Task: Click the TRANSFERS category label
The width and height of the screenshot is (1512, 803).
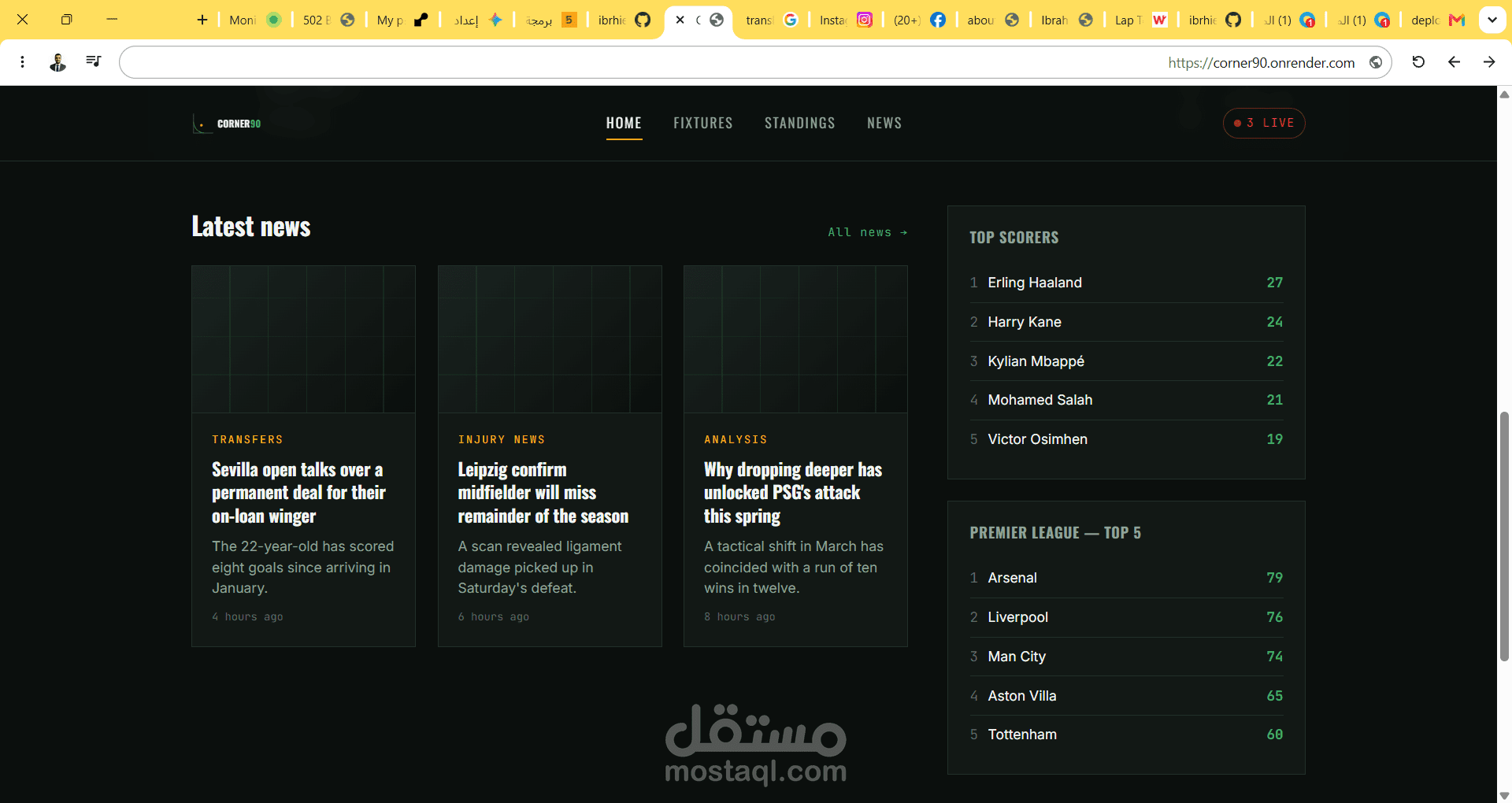Action: (247, 439)
